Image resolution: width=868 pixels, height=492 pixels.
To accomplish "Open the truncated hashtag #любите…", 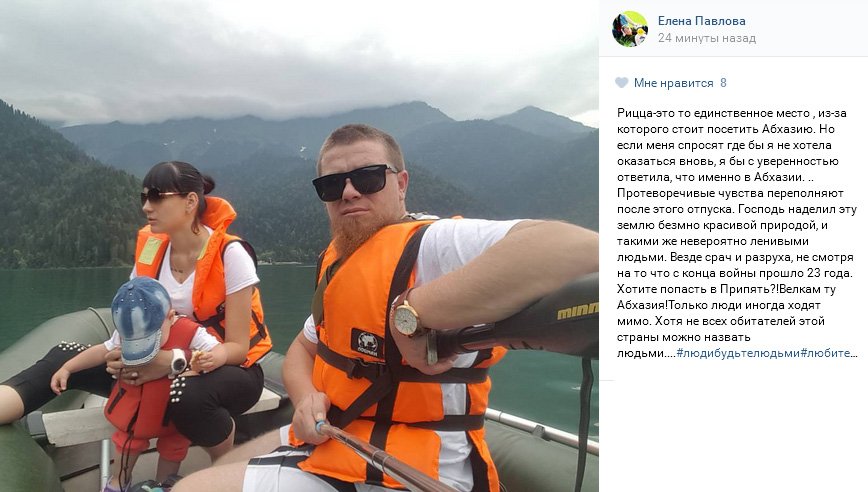I will click(829, 353).
